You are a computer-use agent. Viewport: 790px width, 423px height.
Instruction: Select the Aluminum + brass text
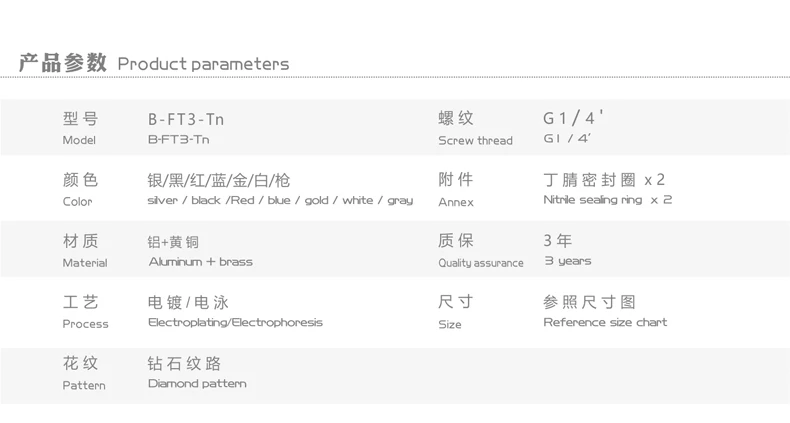coord(200,262)
